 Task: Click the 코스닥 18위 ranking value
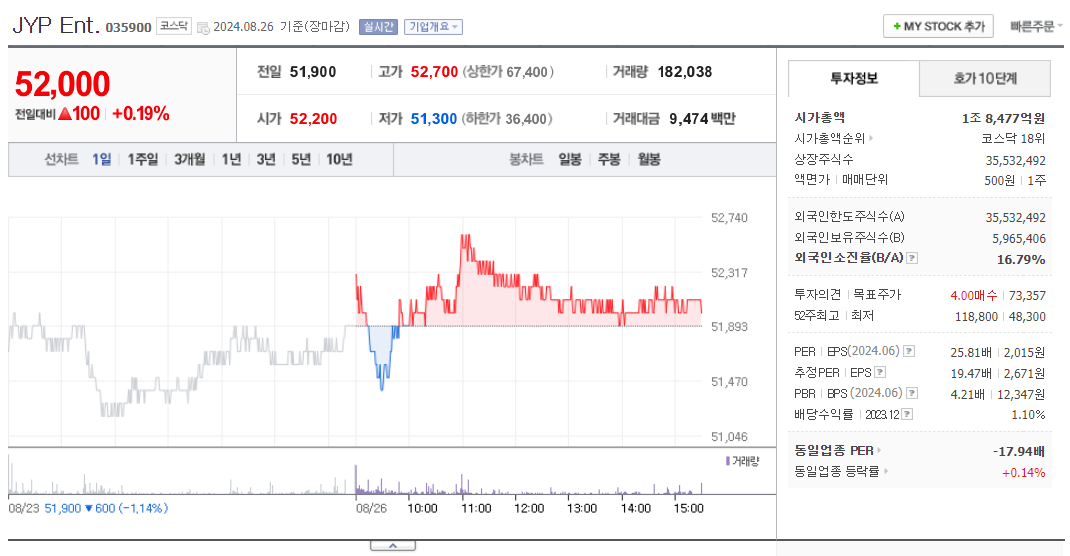coord(1013,138)
